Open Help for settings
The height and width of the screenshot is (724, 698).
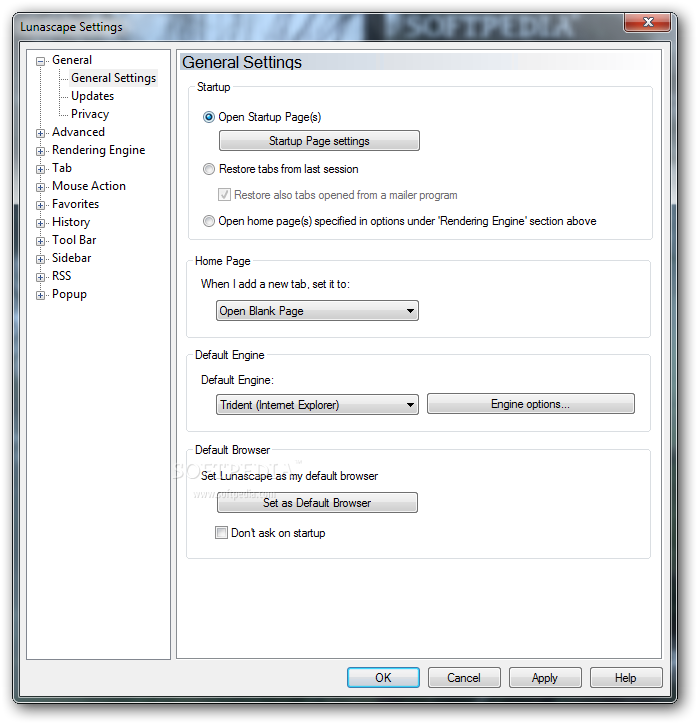pos(626,678)
